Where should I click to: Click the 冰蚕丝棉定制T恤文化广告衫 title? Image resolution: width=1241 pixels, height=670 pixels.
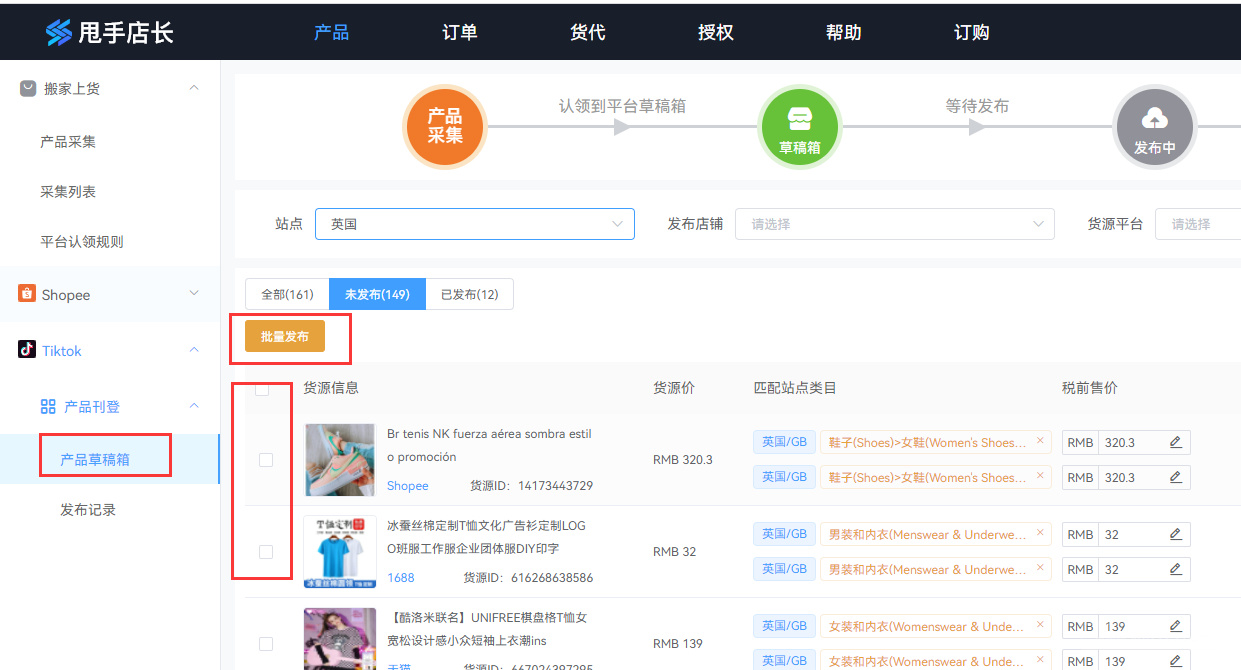487,537
